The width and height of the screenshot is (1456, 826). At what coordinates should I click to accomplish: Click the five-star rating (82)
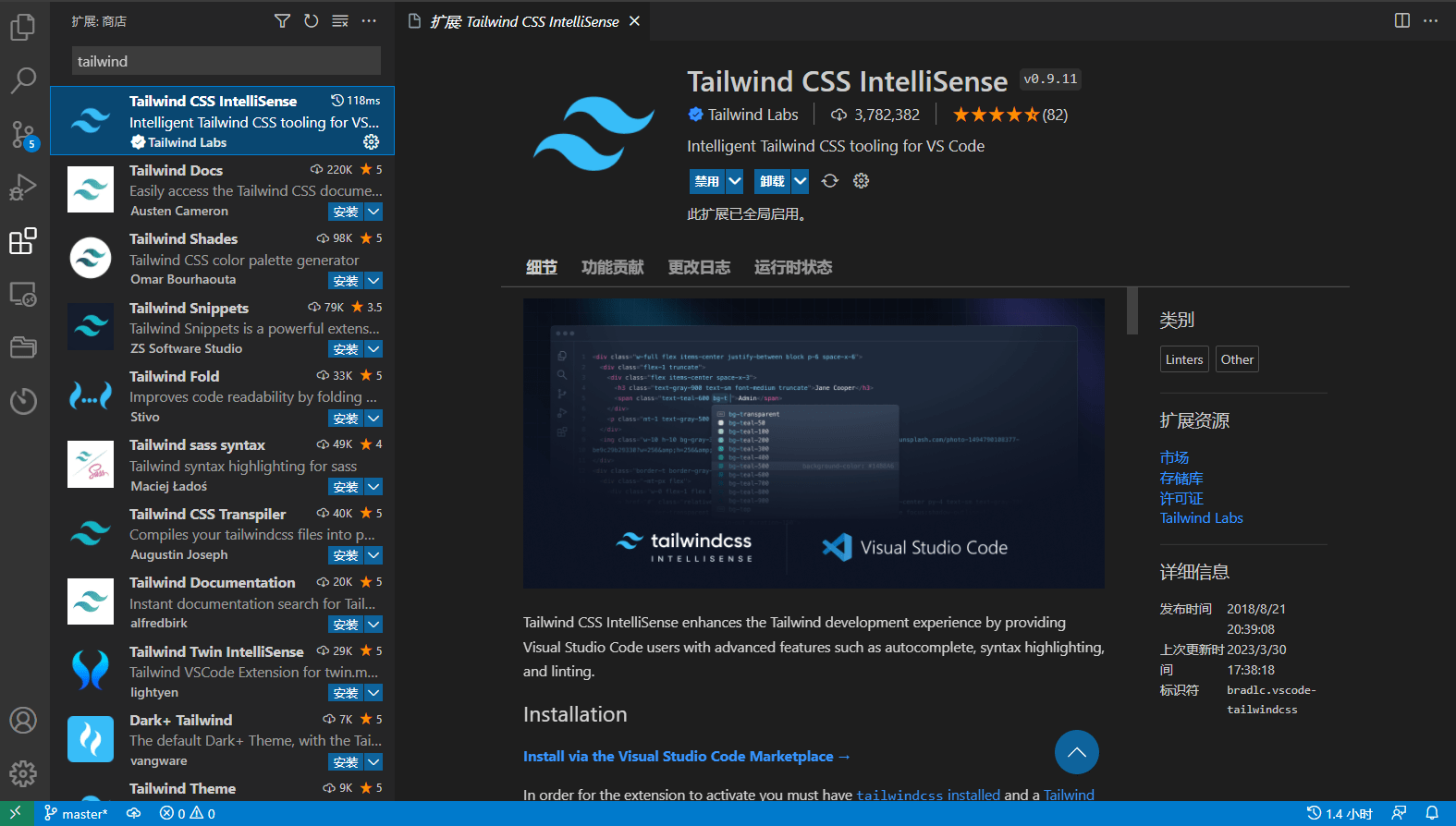point(1010,115)
